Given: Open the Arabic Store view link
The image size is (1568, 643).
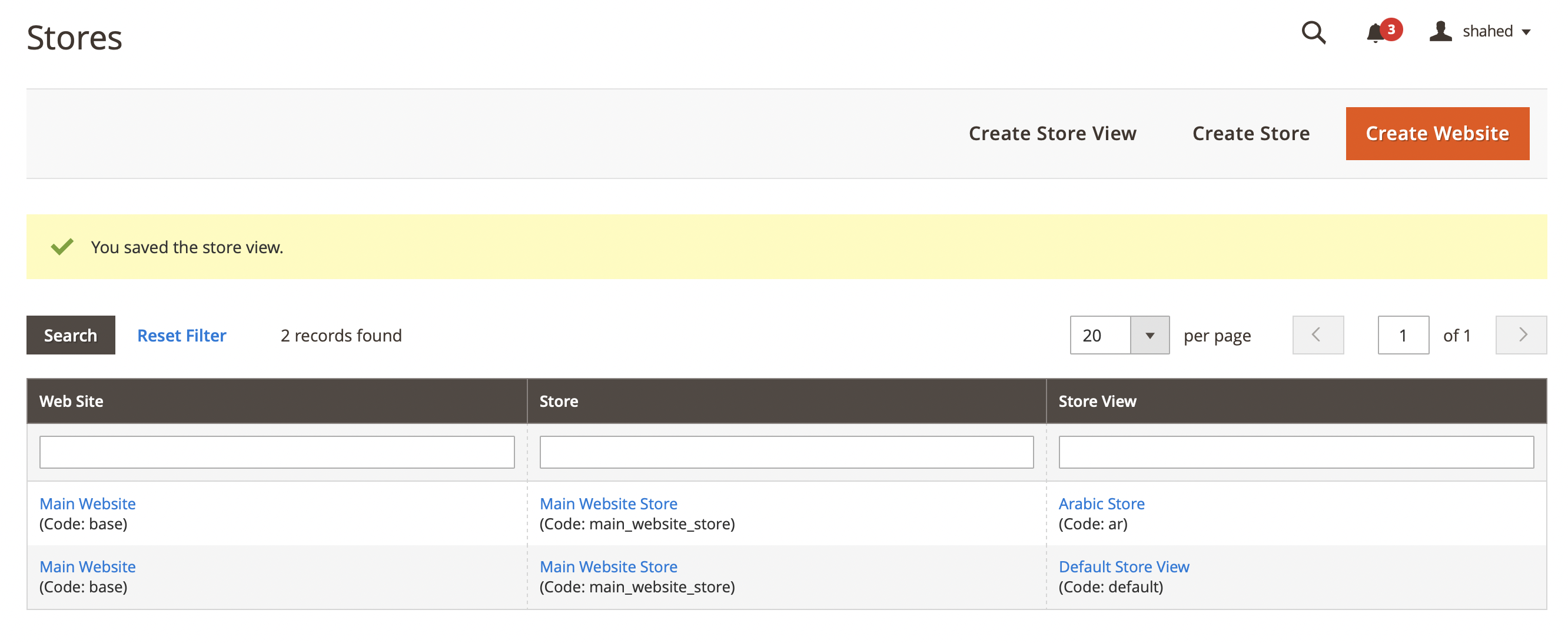Looking at the screenshot, I should coord(1102,503).
